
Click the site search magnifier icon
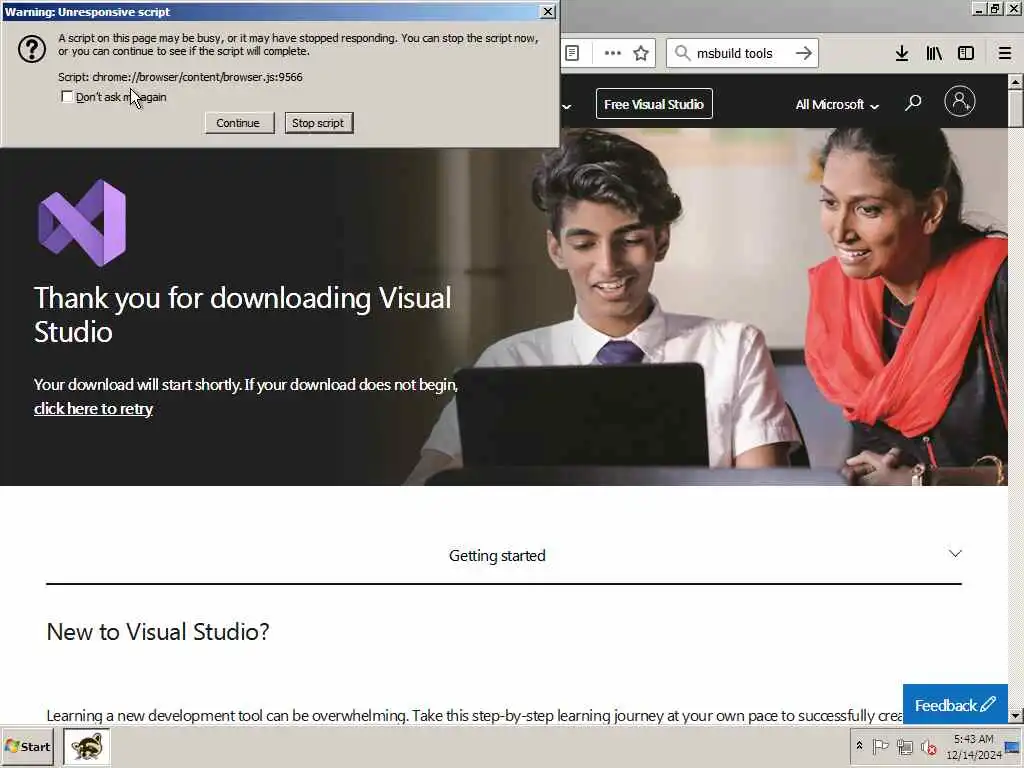pyautogui.click(x=913, y=103)
